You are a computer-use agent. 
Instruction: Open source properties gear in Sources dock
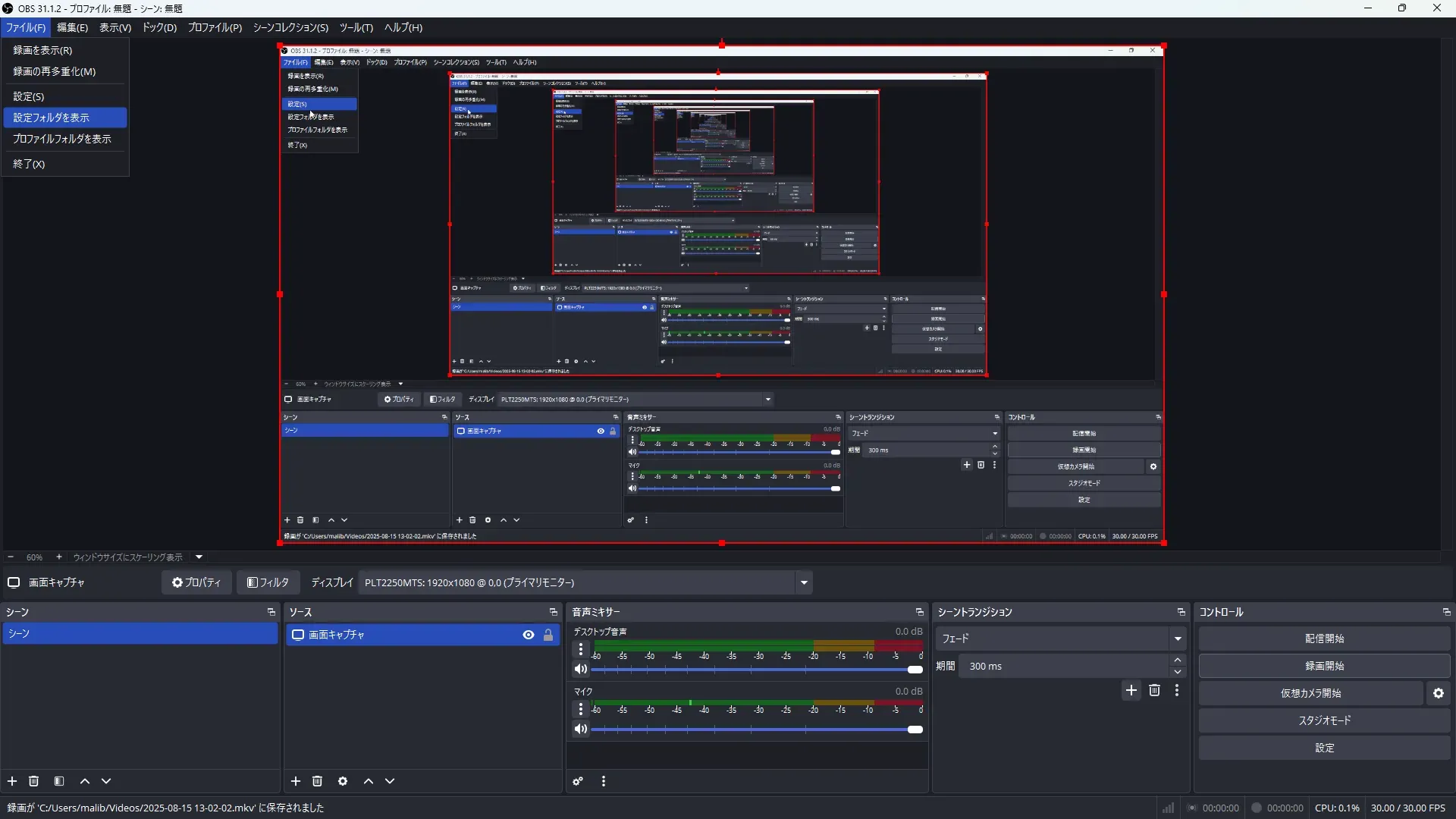[x=343, y=781]
